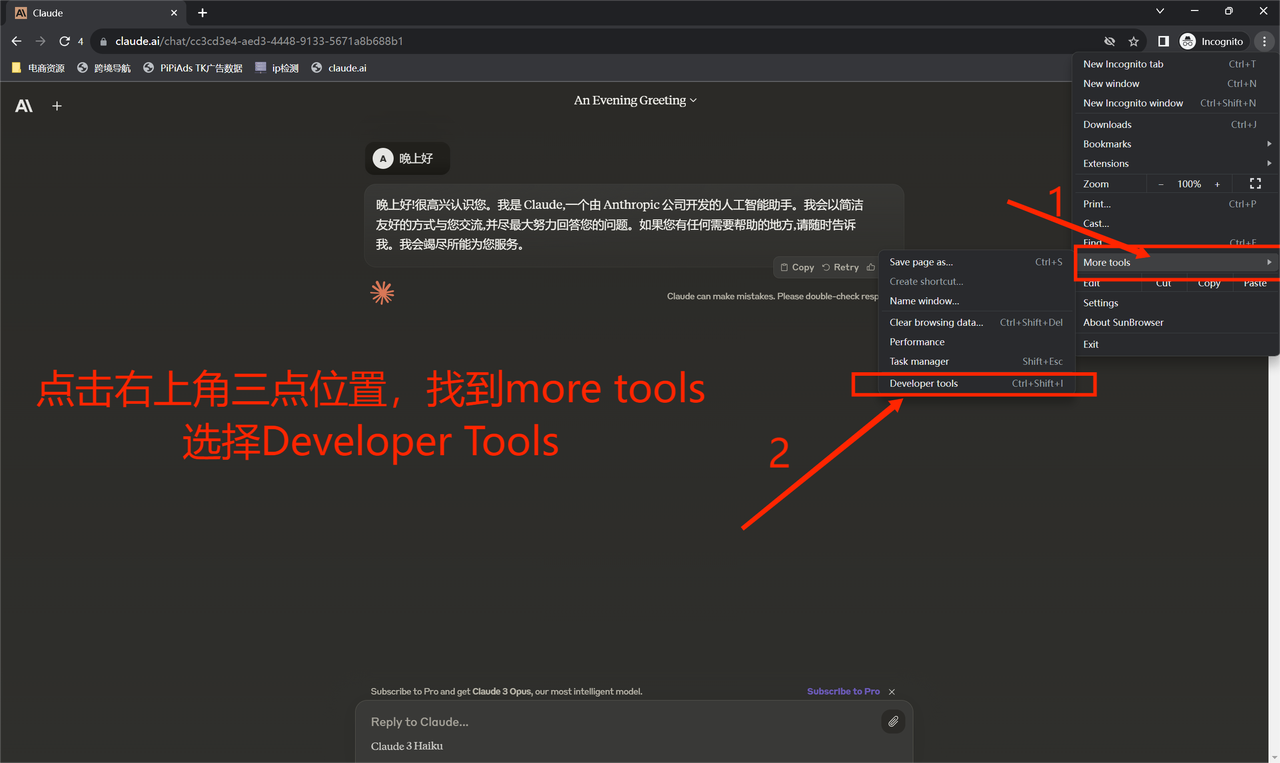
Task: Open About SunBrowser
Action: click(1175, 323)
